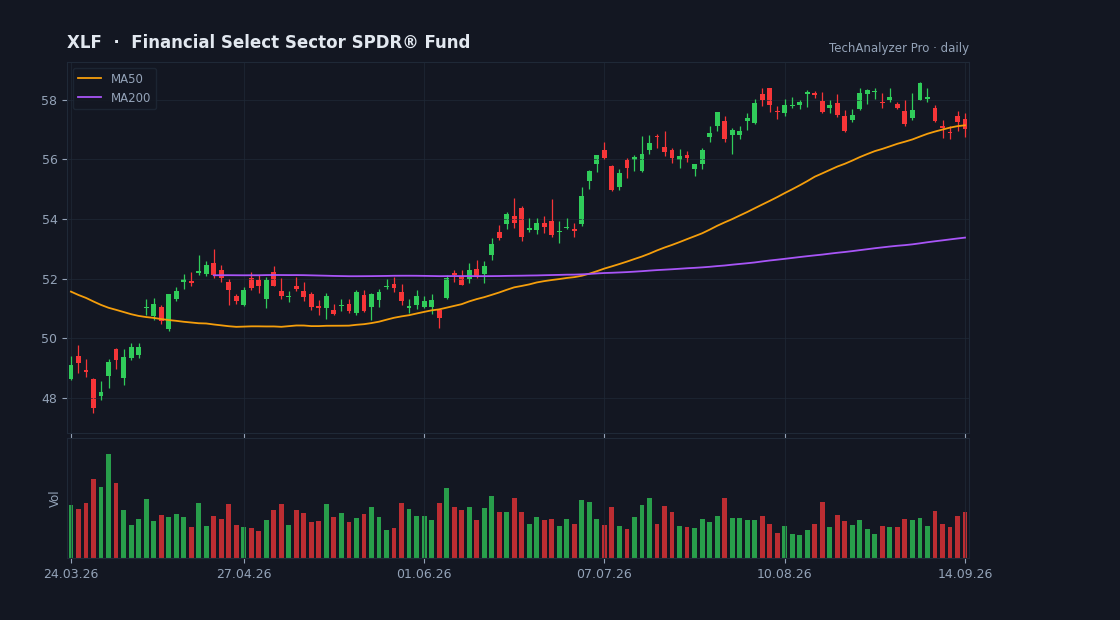
Task: Click the TechAnalyzer Pro daily label
Action: pyautogui.click(x=899, y=48)
